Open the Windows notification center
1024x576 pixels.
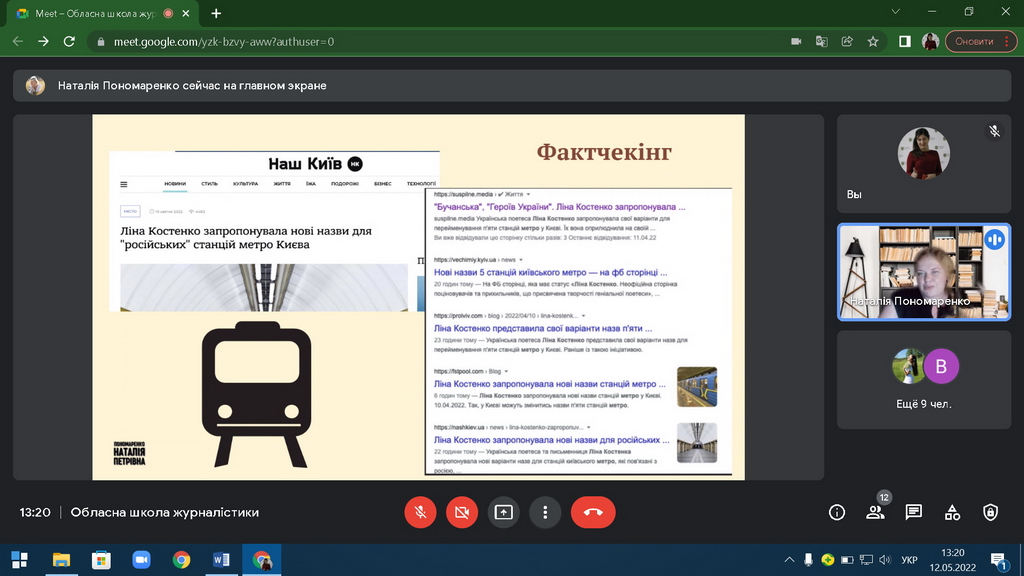[999, 560]
